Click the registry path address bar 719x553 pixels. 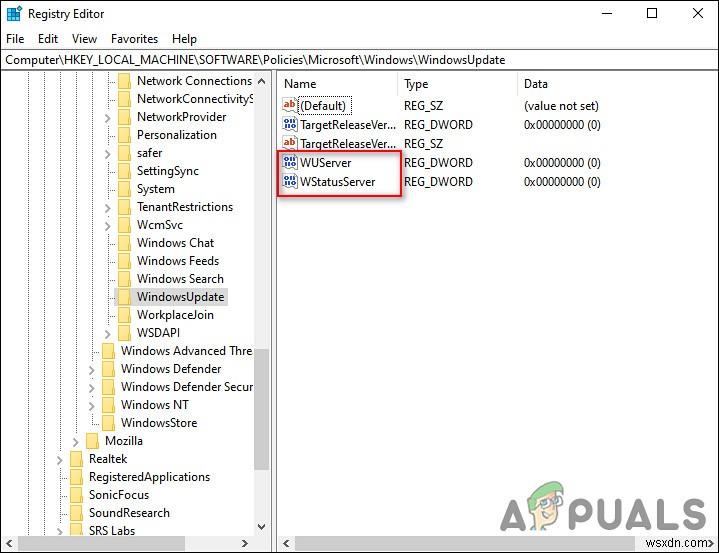(359, 60)
